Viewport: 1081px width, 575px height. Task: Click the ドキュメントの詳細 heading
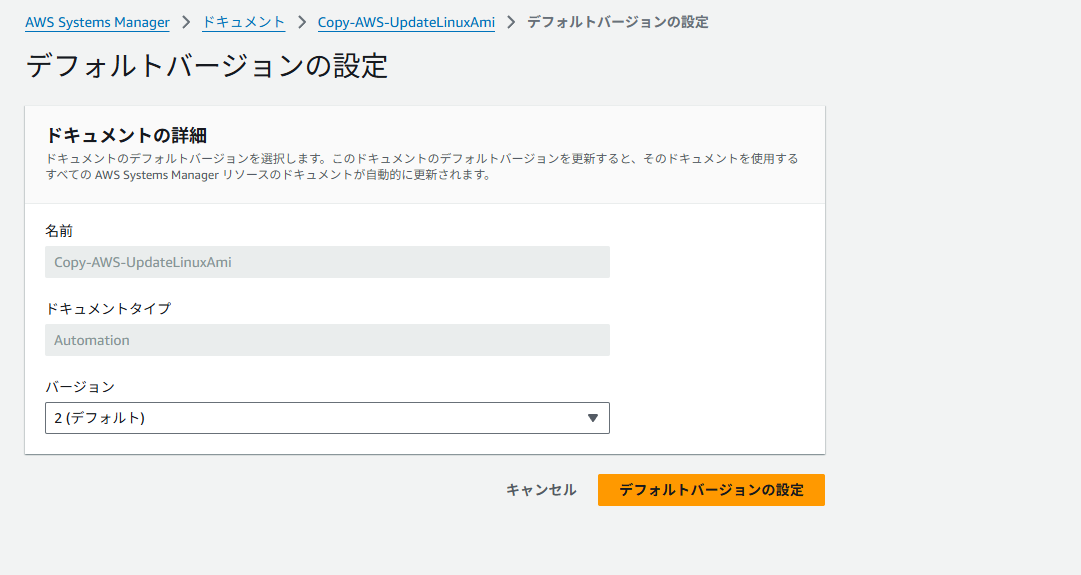point(126,135)
